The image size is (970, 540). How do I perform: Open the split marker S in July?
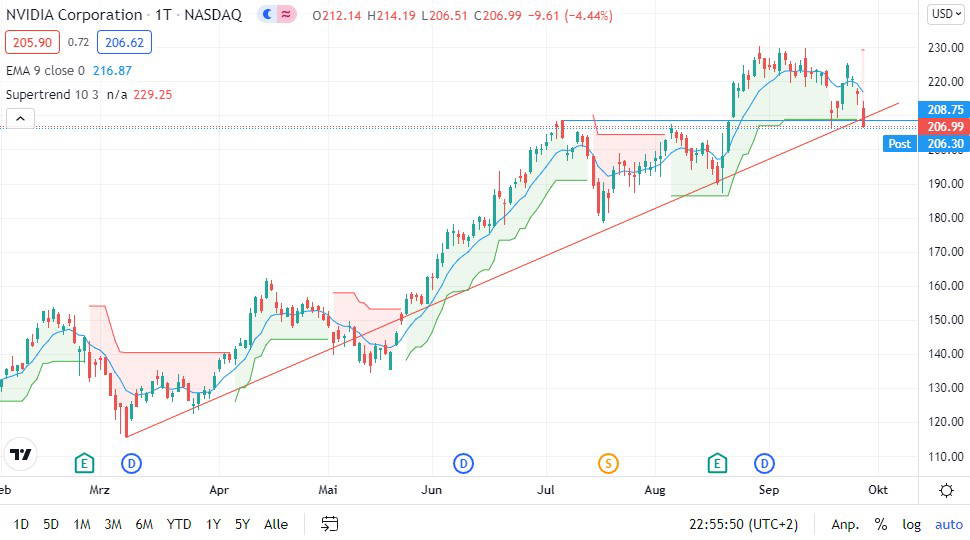click(x=608, y=463)
